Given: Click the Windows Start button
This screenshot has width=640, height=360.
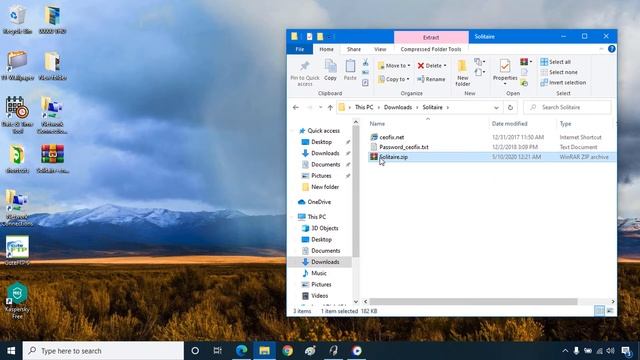Looking at the screenshot, I should click(11, 351).
